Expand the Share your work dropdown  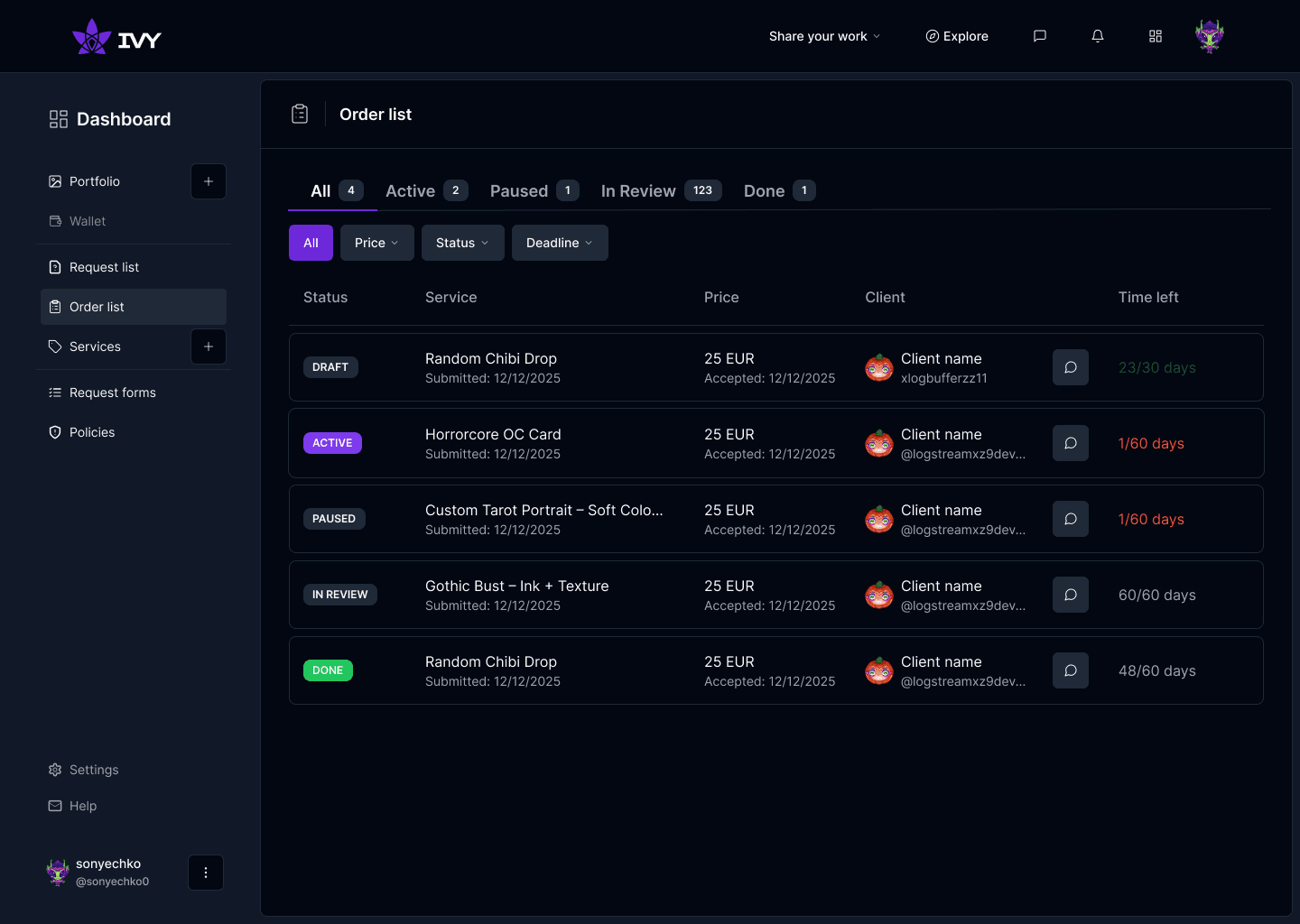coord(825,36)
